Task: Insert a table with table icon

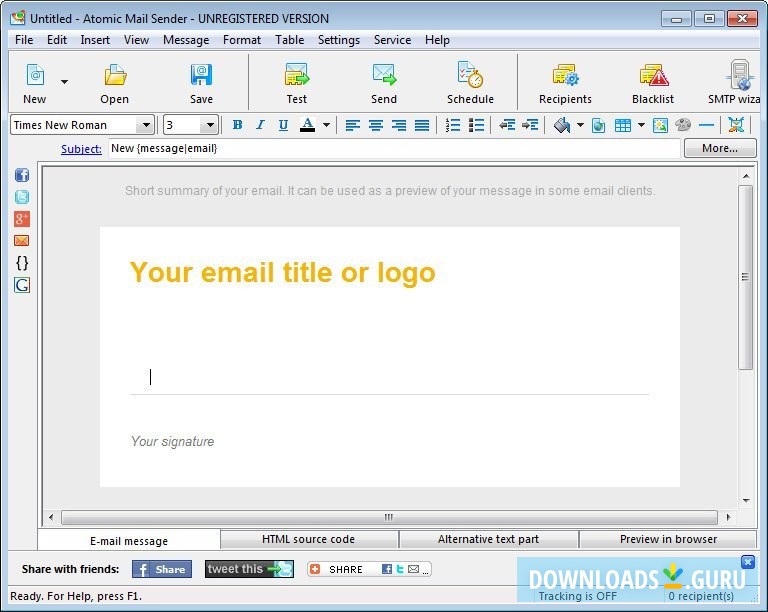Action: [x=623, y=125]
